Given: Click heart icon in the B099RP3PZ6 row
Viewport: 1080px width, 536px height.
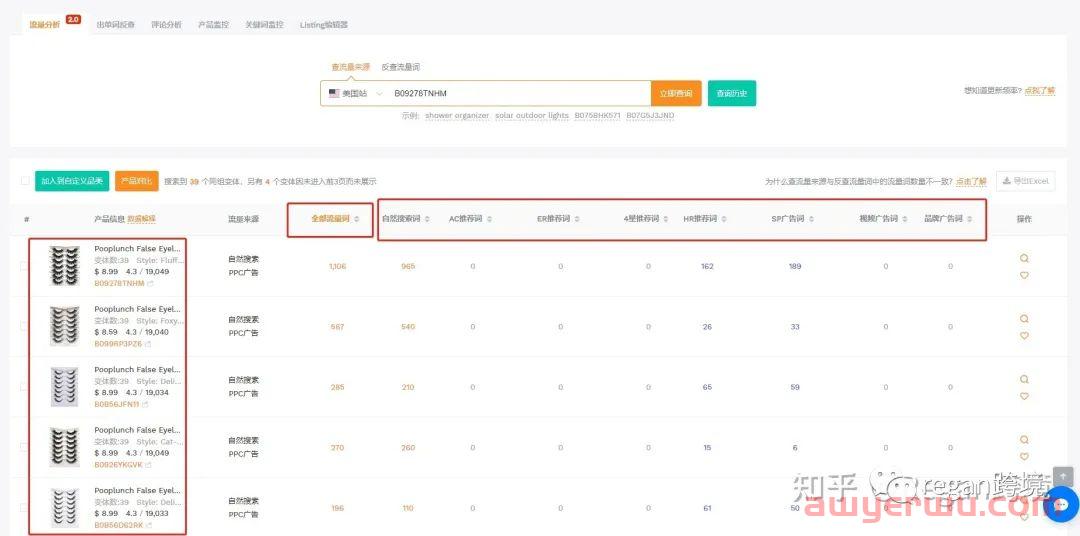Looking at the screenshot, I should 1024,336.
